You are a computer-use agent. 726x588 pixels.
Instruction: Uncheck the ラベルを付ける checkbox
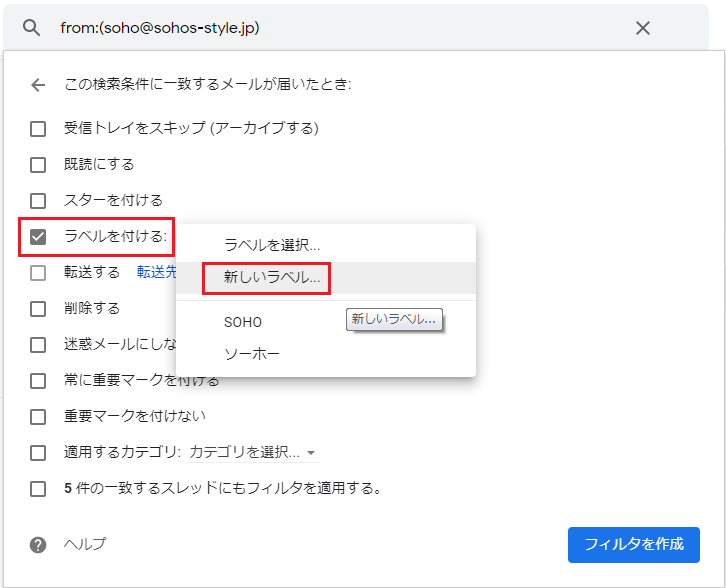click(38, 237)
